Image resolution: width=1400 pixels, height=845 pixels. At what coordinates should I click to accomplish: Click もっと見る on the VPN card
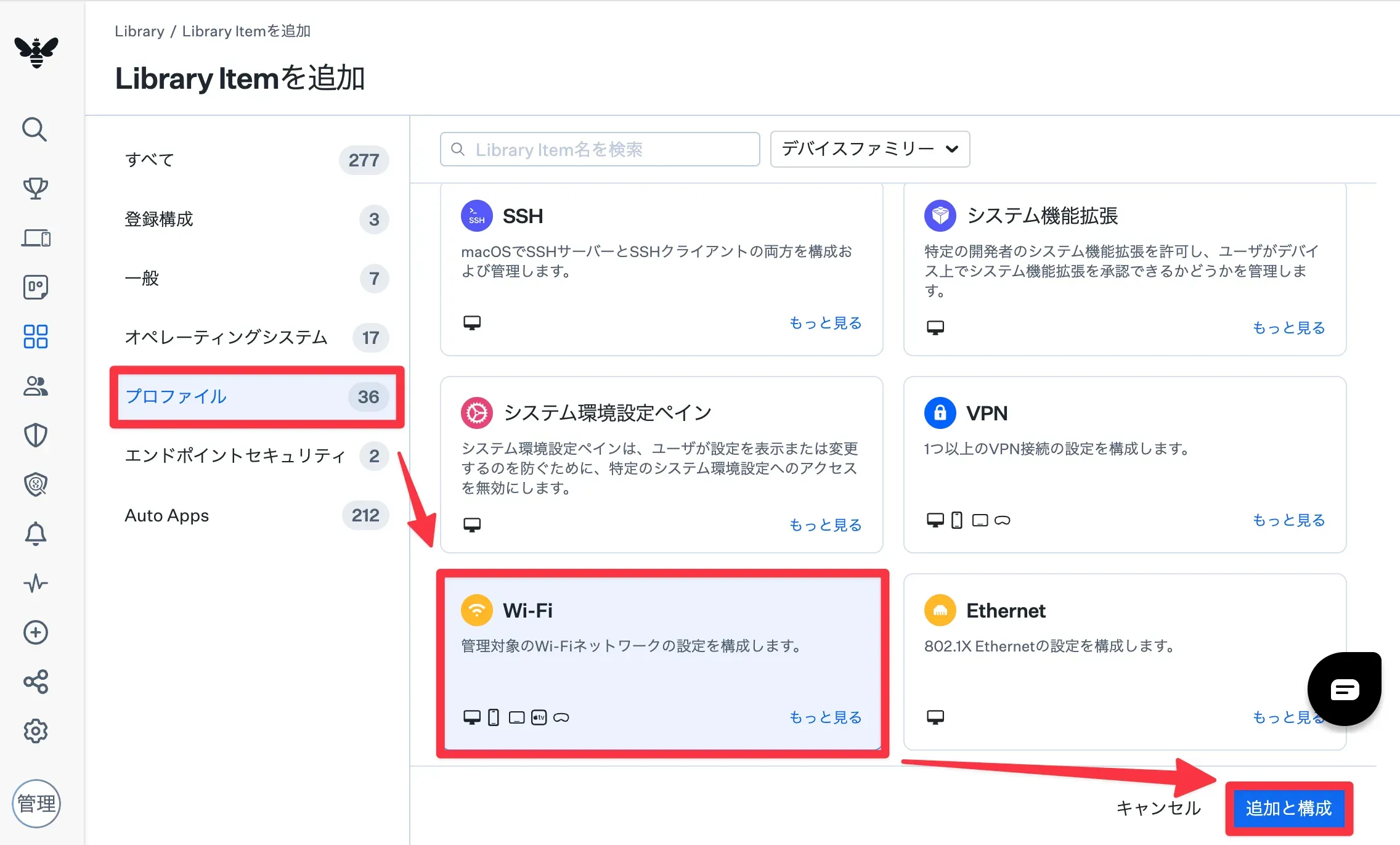click(1288, 520)
